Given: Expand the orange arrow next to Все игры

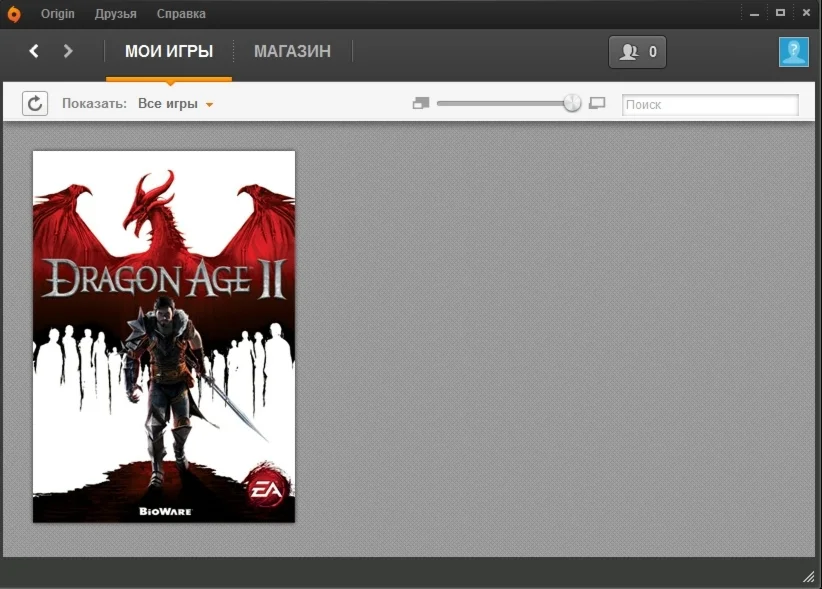Looking at the screenshot, I should tap(208, 103).
